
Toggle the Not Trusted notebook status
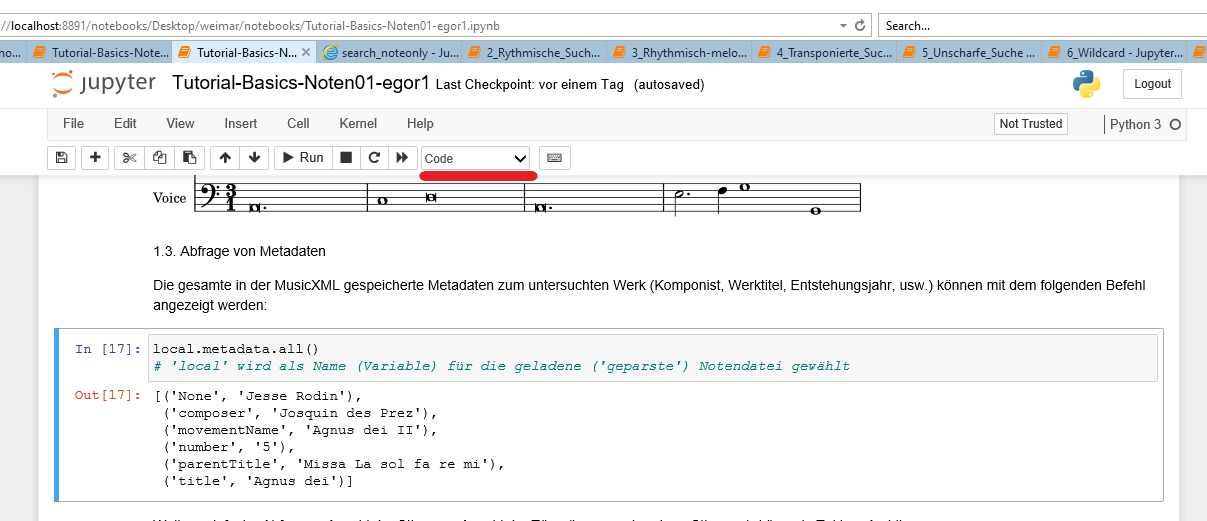pyautogui.click(x=1031, y=124)
